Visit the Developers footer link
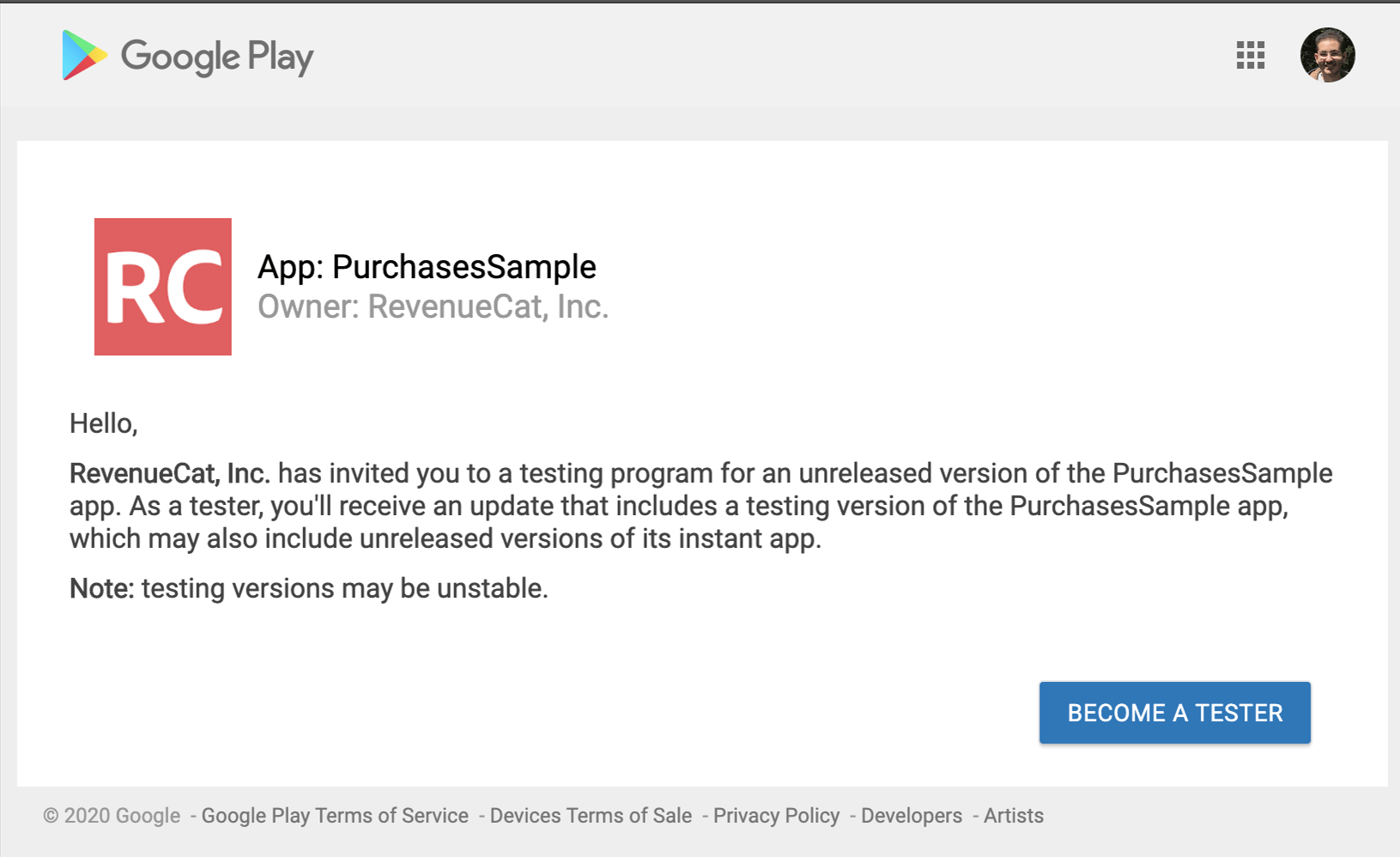The image size is (1400, 857). point(912,816)
